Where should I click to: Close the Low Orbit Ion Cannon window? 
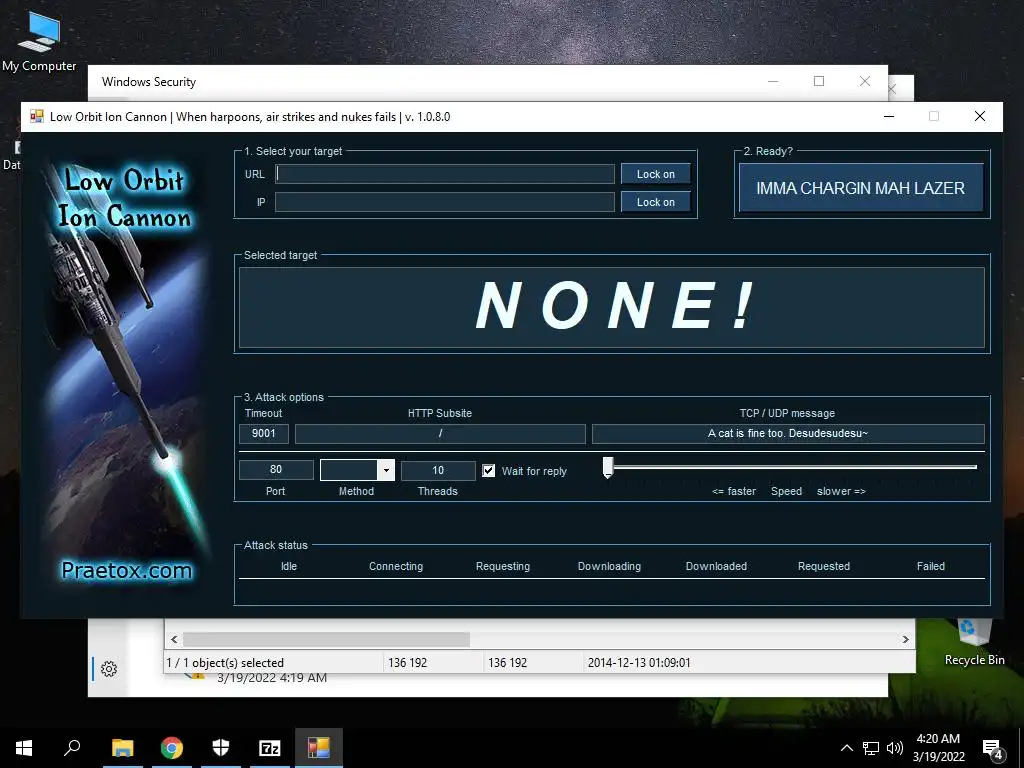[980, 116]
